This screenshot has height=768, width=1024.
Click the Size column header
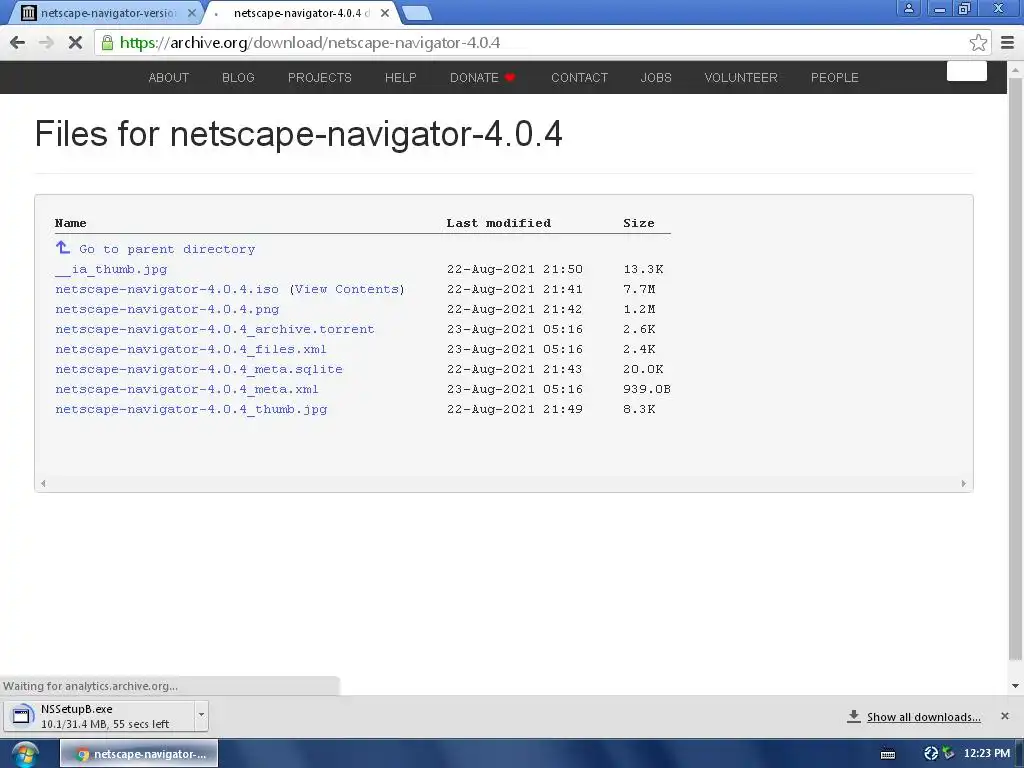tap(639, 223)
